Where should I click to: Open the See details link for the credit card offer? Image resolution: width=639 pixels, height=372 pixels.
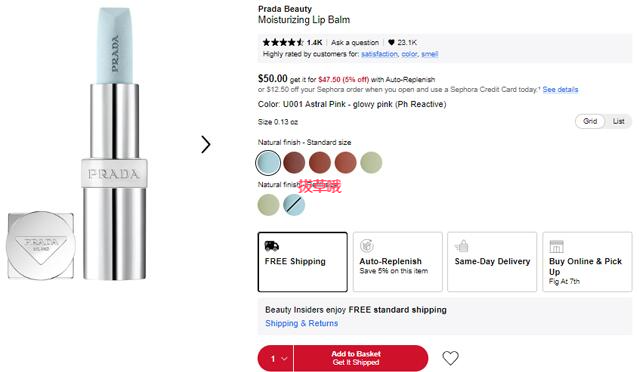(x=560, y=90)
